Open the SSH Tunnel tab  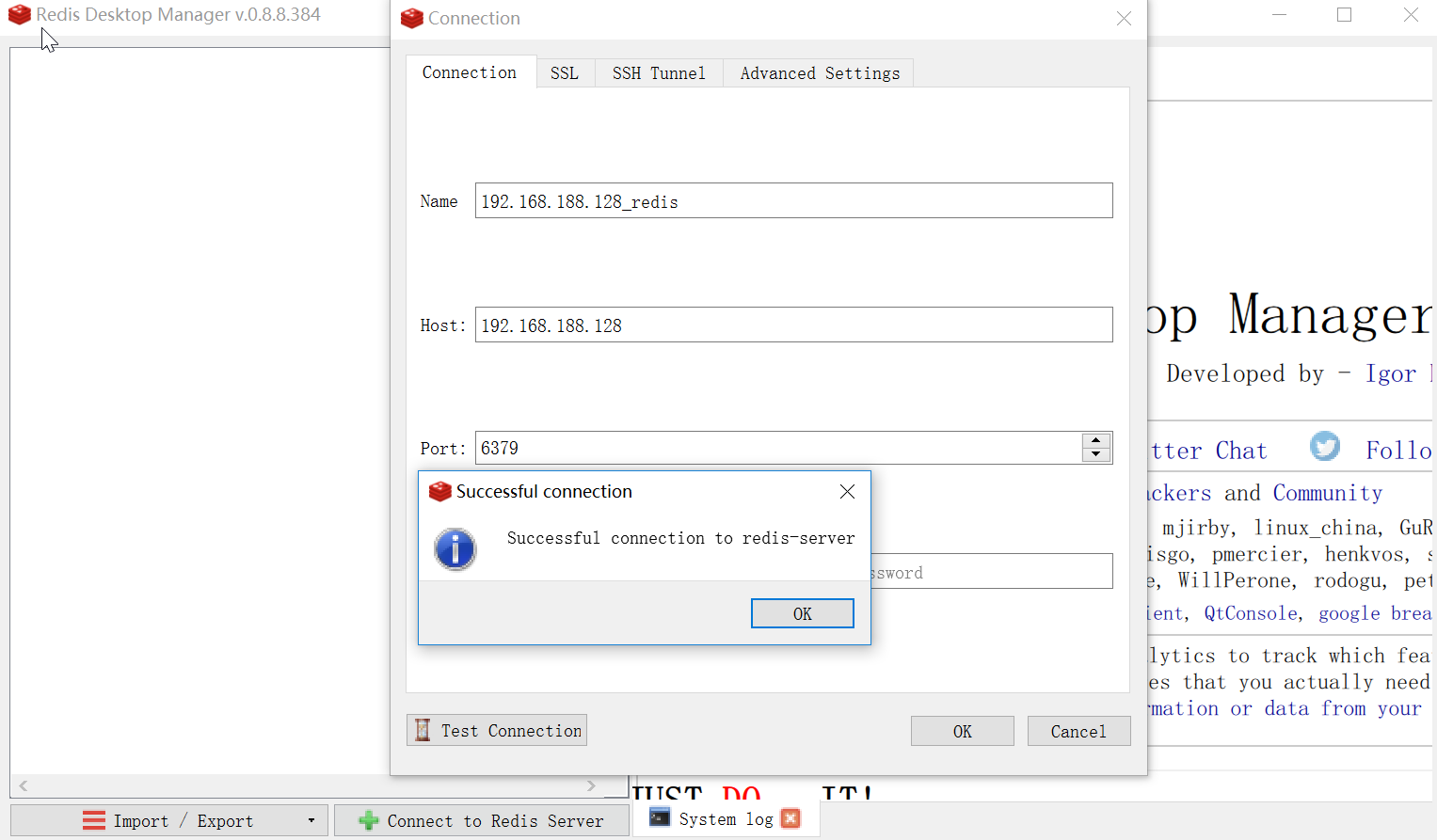[x=659, y=72]
